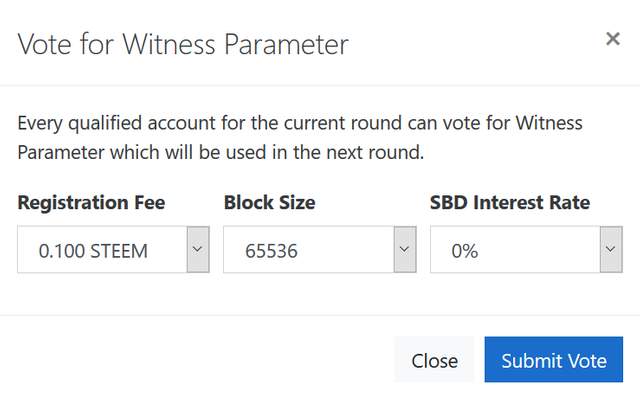Expand the Block Size dropdown arrow
The width and height of the screenshot is (640, 398).
click(x=405, y=249)
